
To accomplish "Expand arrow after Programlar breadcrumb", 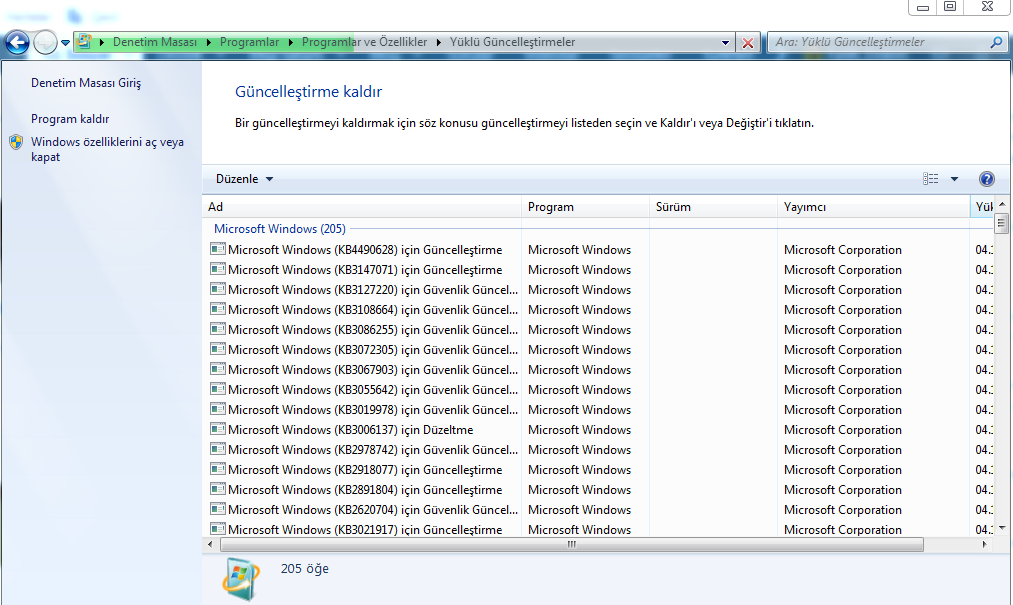I will point(291,43).
